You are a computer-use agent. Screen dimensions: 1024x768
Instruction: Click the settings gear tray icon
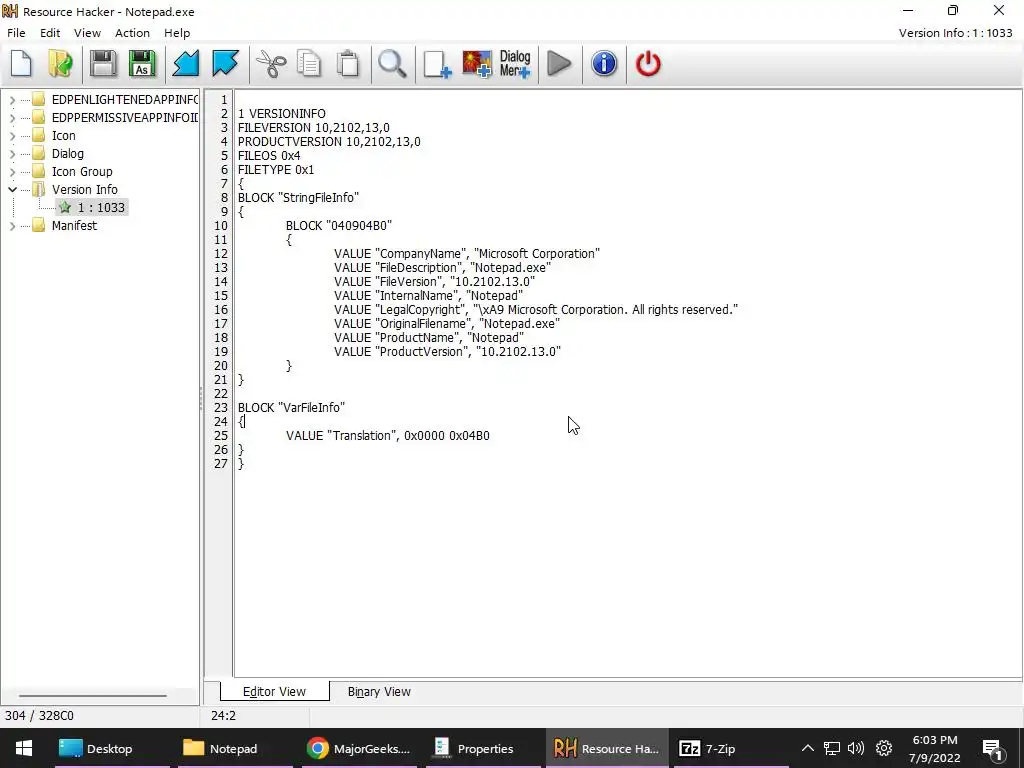click(884, 748)
